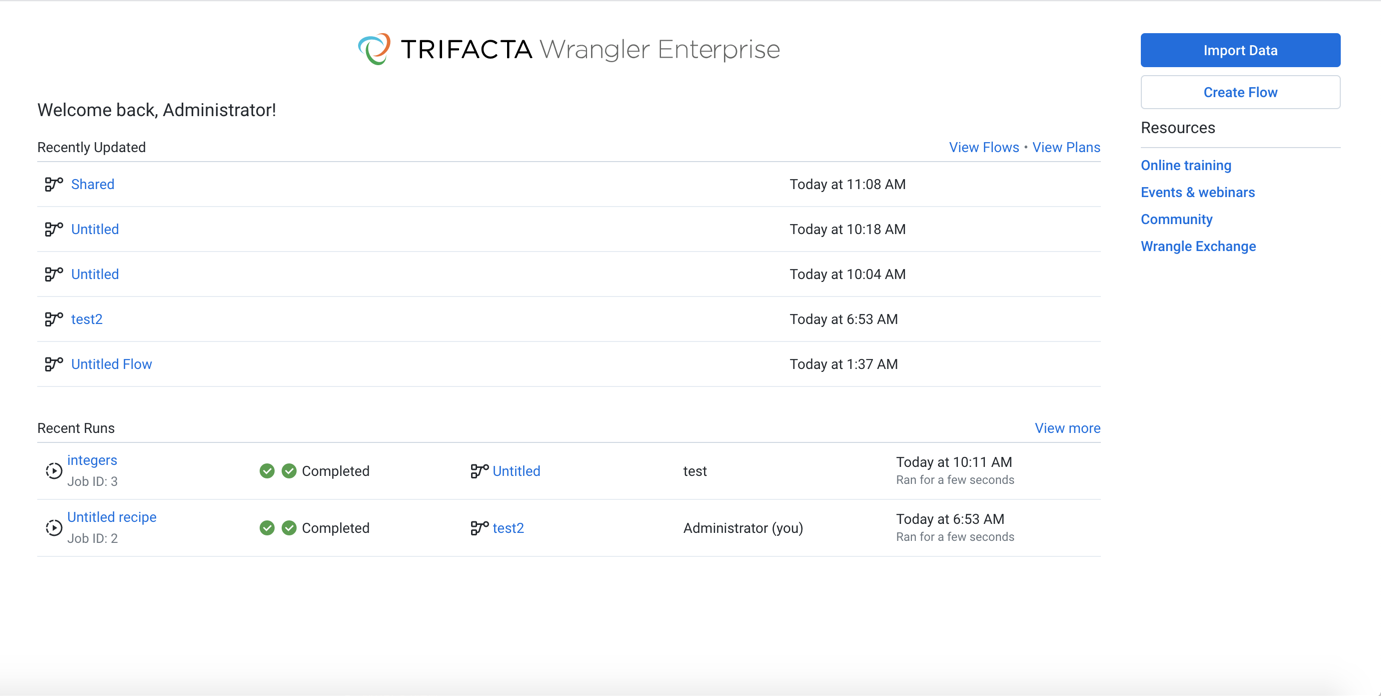Click the 'Today at 10:04 AM' timestamp
Screen dimensions: 1381x696
[848, 274]
